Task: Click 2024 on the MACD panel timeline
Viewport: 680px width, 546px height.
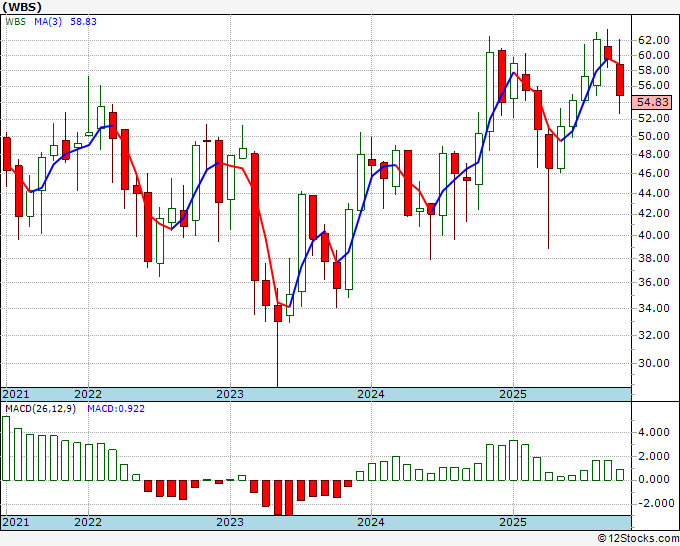Action: coord(371,522)
